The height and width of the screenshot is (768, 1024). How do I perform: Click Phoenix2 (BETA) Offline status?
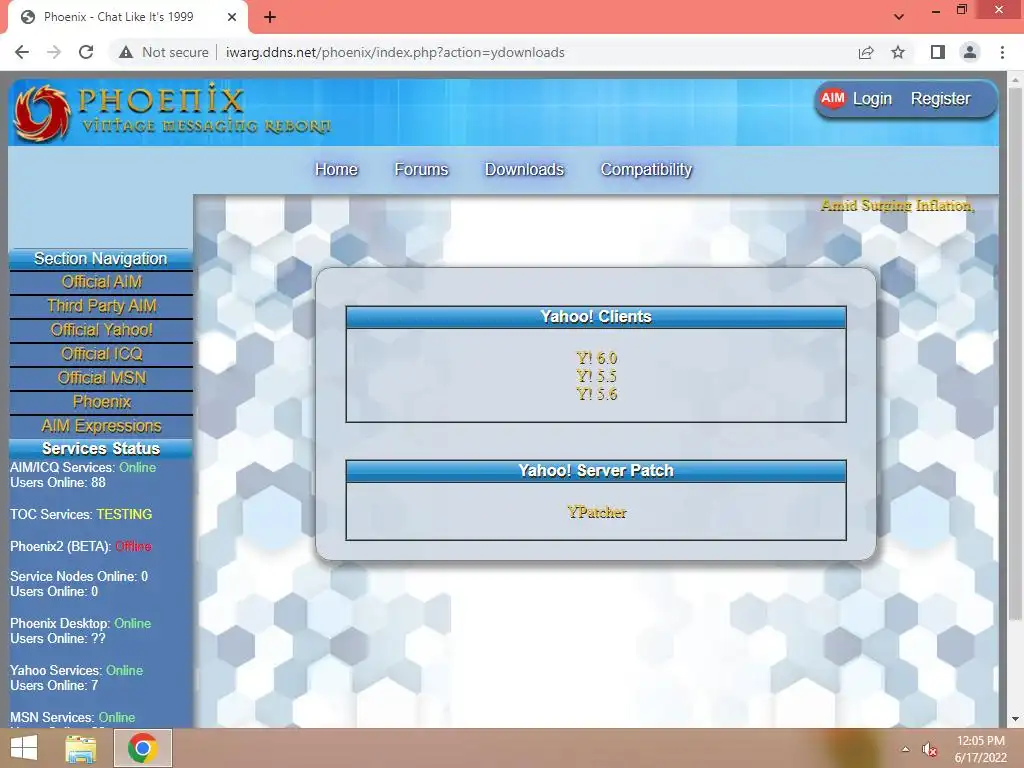tap(133, 547)
